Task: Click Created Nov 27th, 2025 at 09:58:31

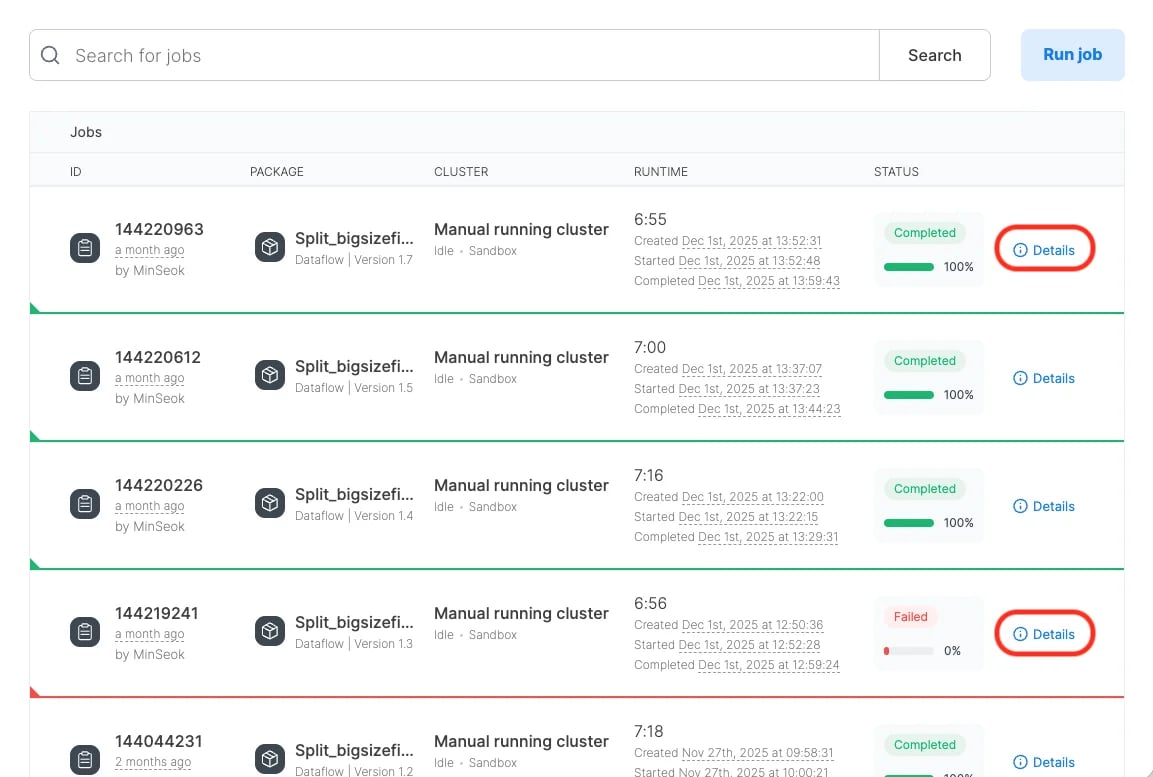Action: pos(734,752)
